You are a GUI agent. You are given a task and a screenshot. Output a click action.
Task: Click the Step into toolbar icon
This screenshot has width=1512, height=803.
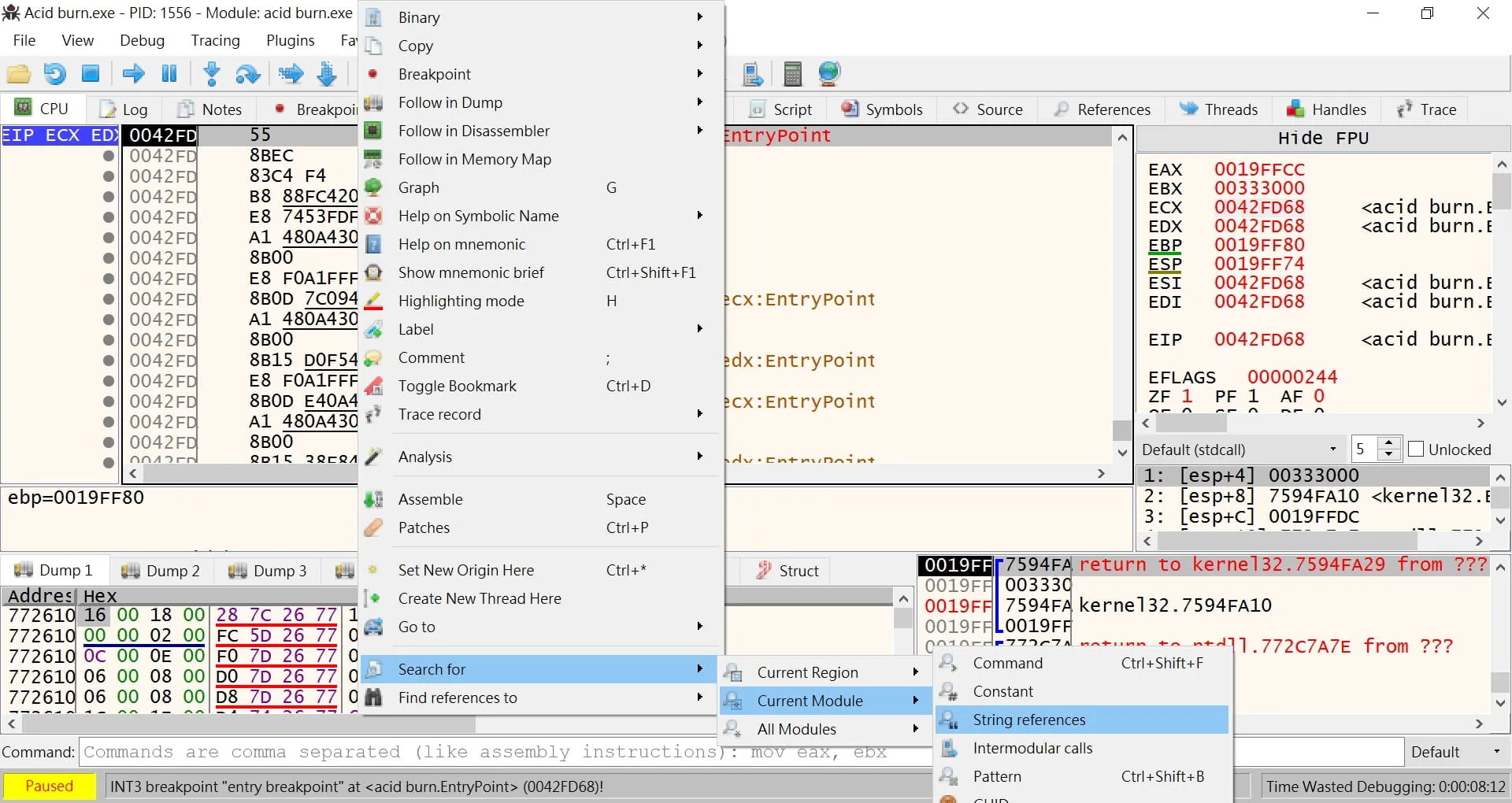(x=211, y=74)
